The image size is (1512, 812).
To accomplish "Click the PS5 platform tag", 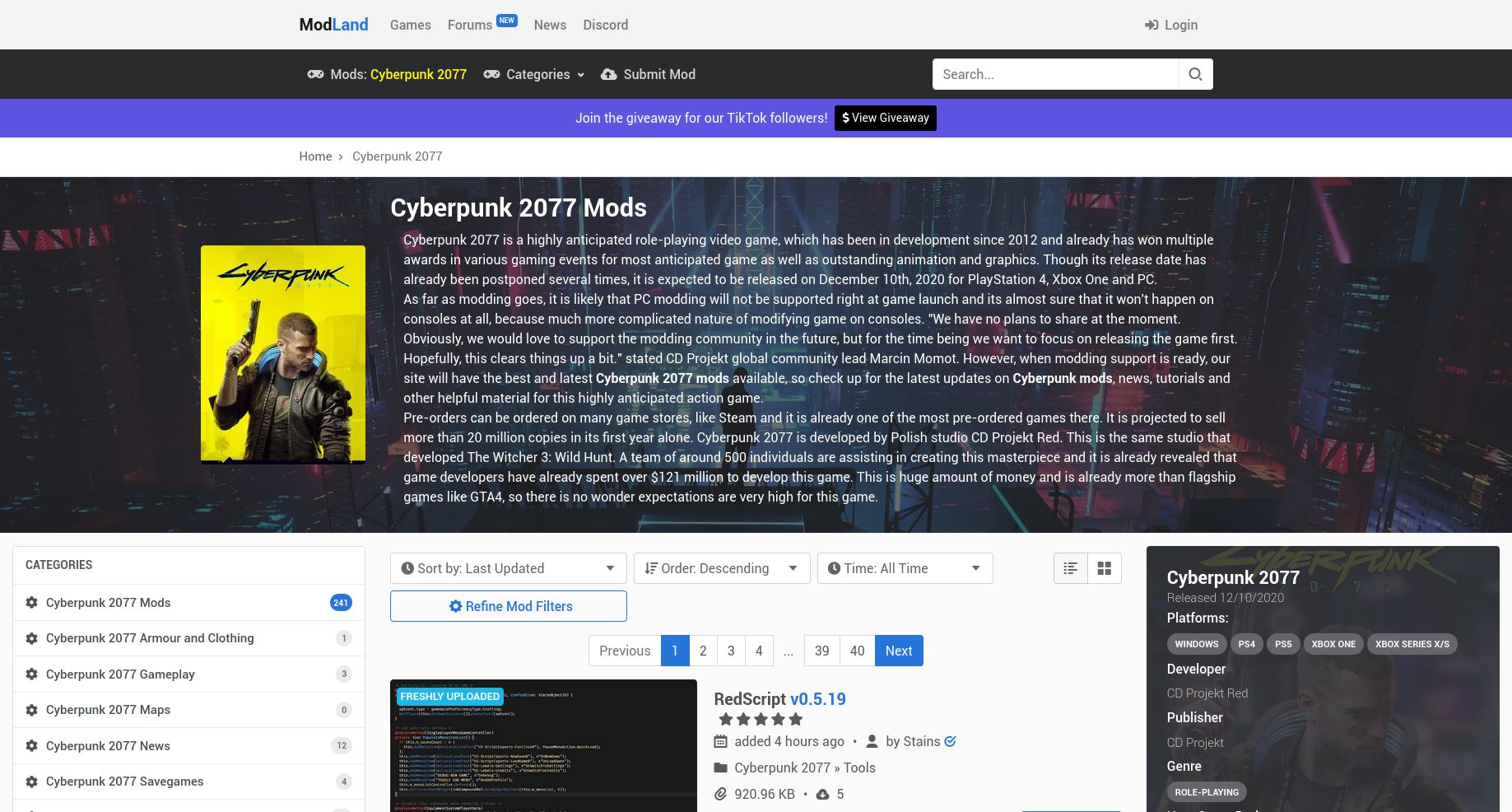I will (1283, 644).
